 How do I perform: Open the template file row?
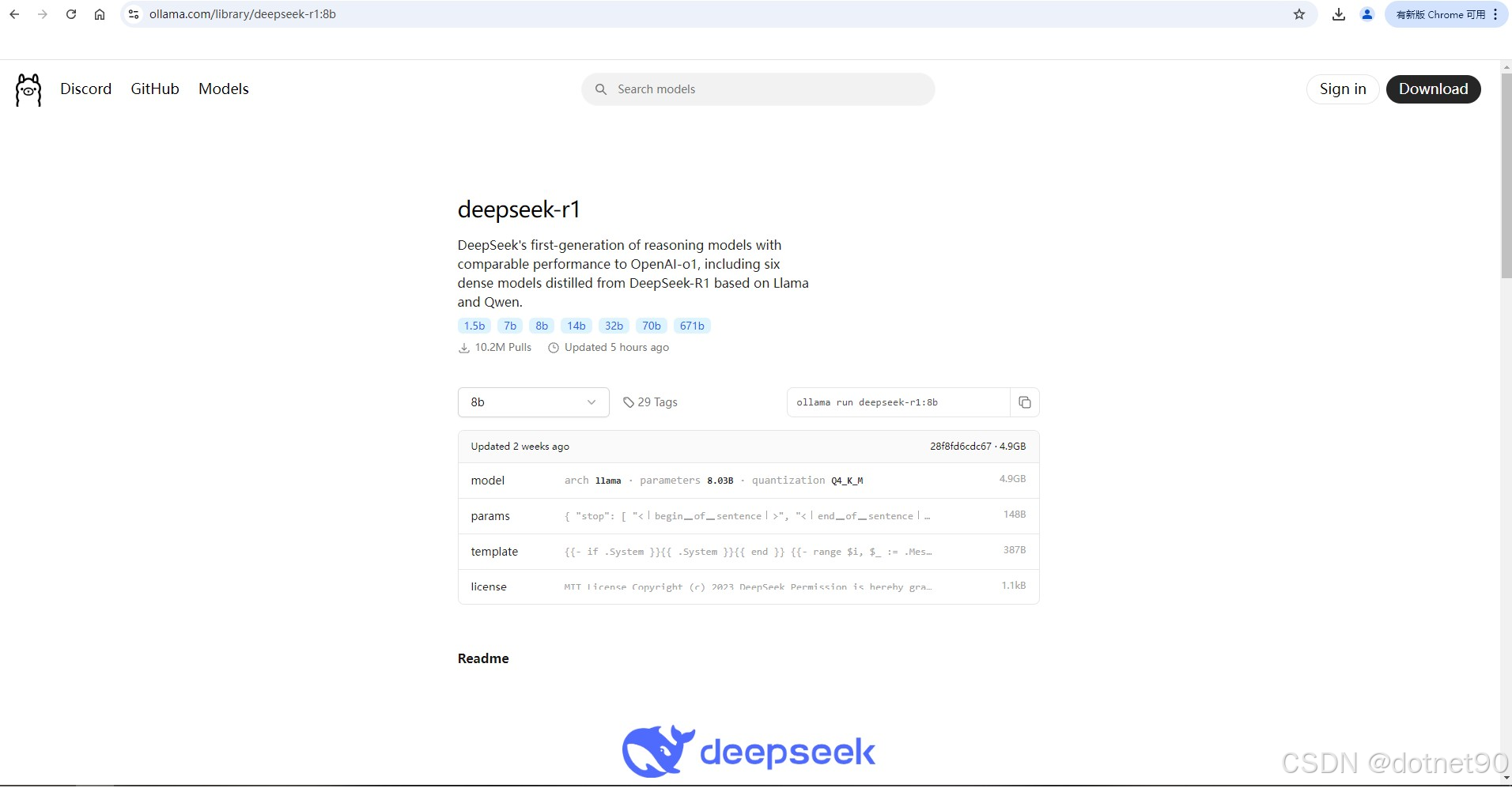coord(748,552)
